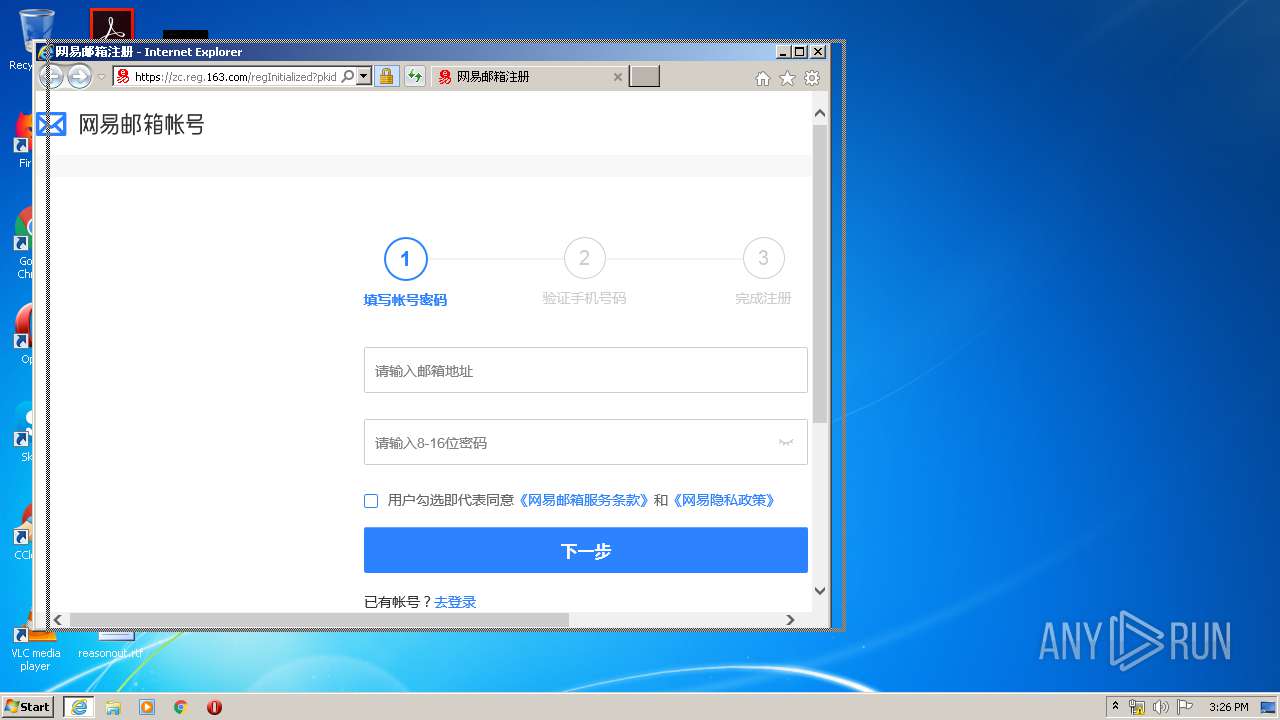The height and width of the screenshot is (720, 1280).
Task: Click the security lock icon
Action: coord(387,76)
